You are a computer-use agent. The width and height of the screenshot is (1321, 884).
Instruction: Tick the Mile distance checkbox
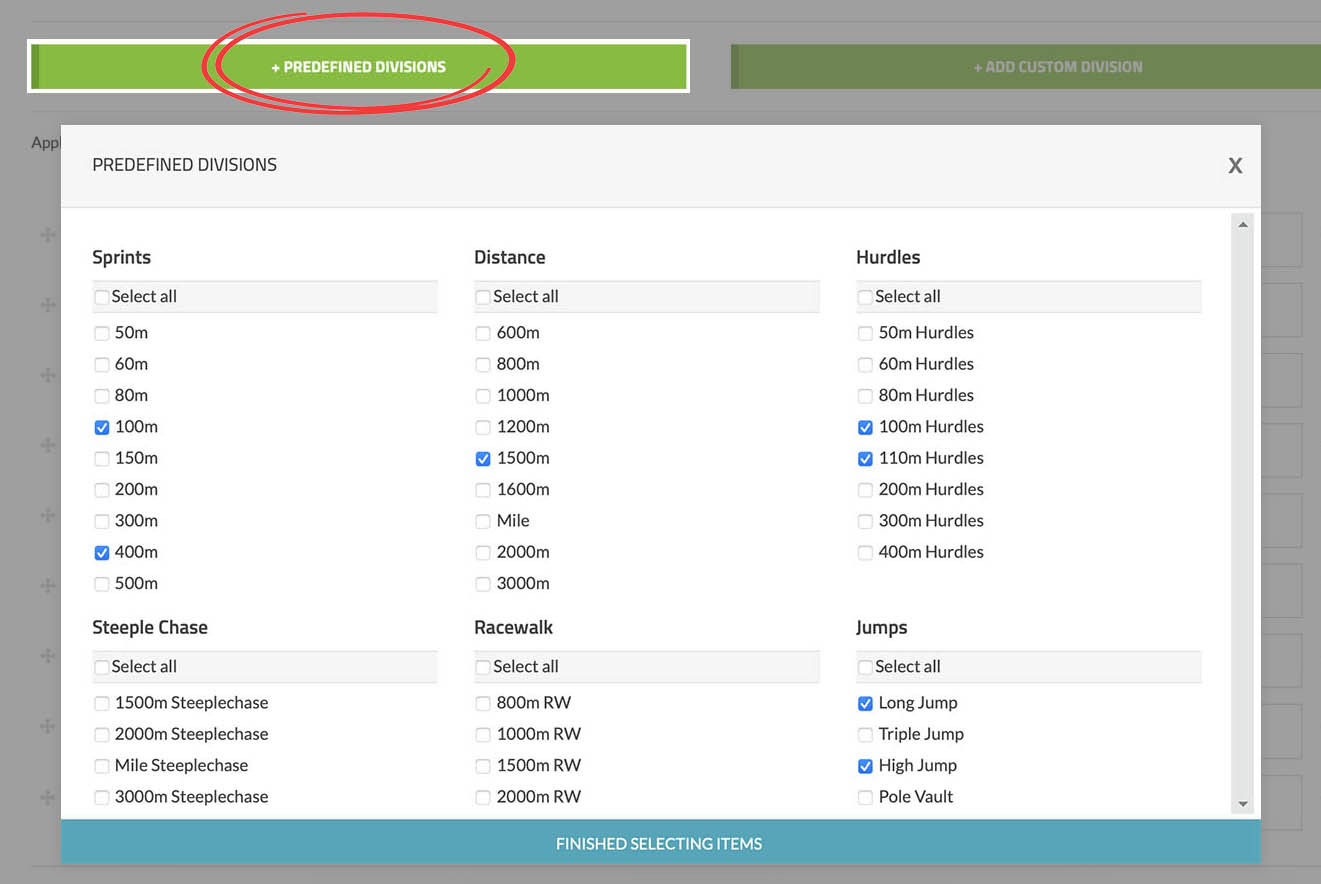484,521
